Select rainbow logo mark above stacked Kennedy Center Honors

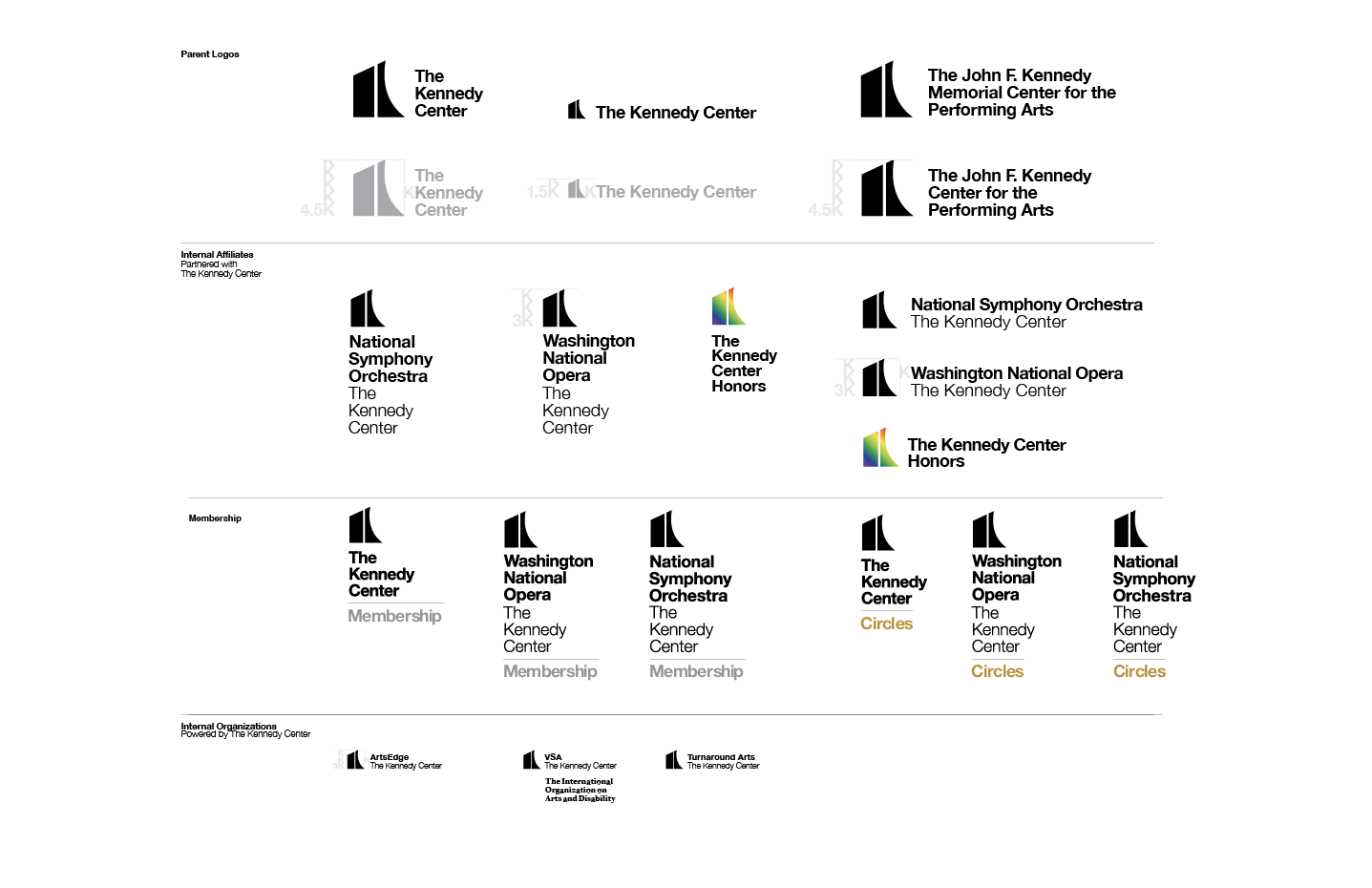[x=728, y=307]
